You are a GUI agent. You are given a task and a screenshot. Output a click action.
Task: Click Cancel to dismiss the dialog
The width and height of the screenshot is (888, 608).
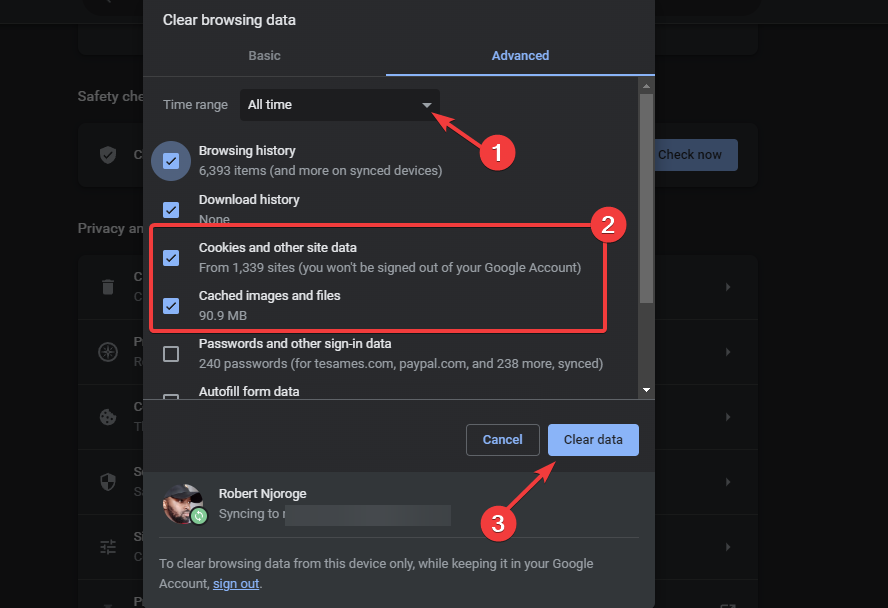(x=502, y=439)
